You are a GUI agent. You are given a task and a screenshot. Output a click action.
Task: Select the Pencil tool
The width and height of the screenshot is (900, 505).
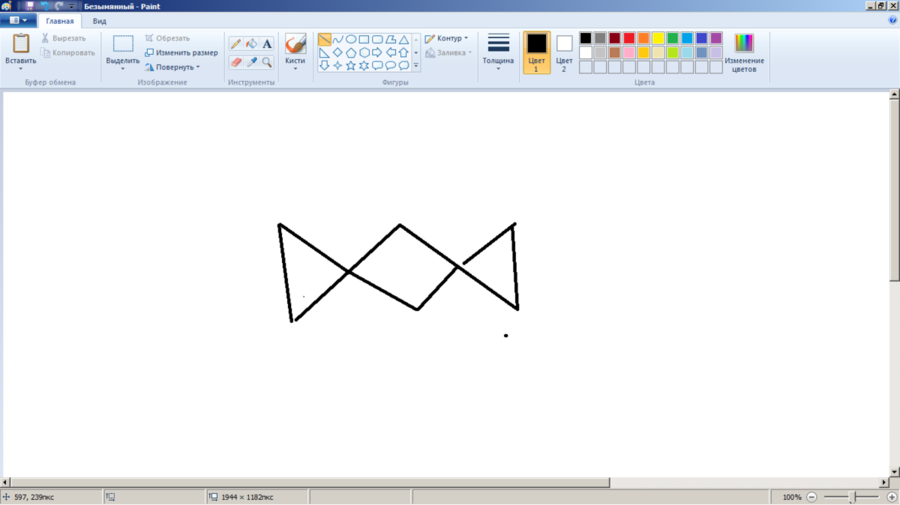pos(236,44)
